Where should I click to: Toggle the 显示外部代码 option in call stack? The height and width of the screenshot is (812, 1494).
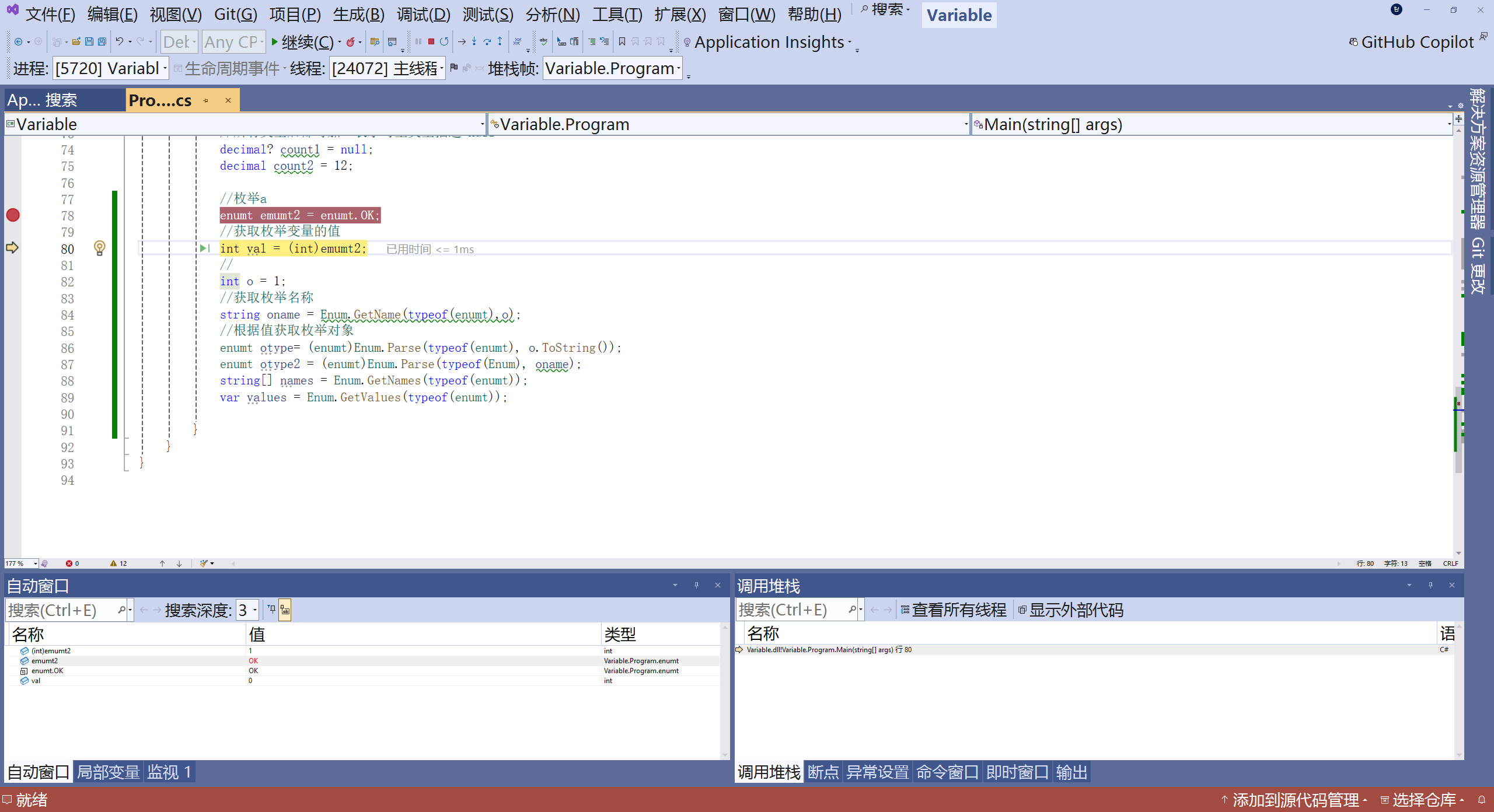coord(1070,610)
